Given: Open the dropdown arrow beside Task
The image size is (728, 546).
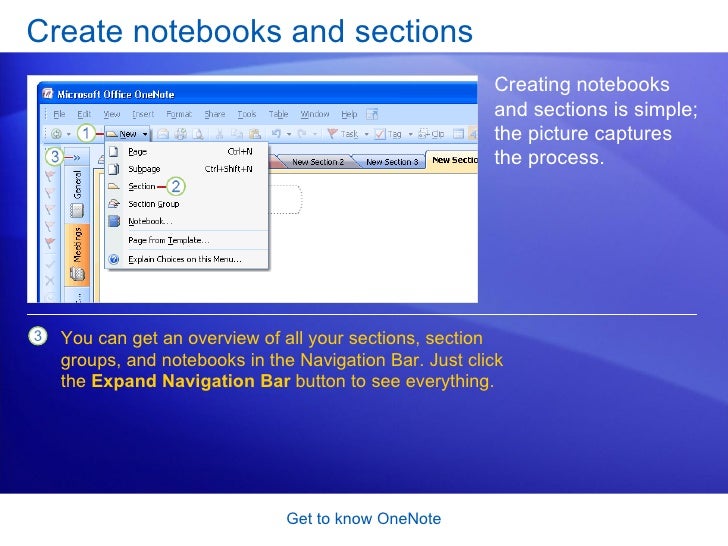Looking at the screenshot, I should point(366,134).
